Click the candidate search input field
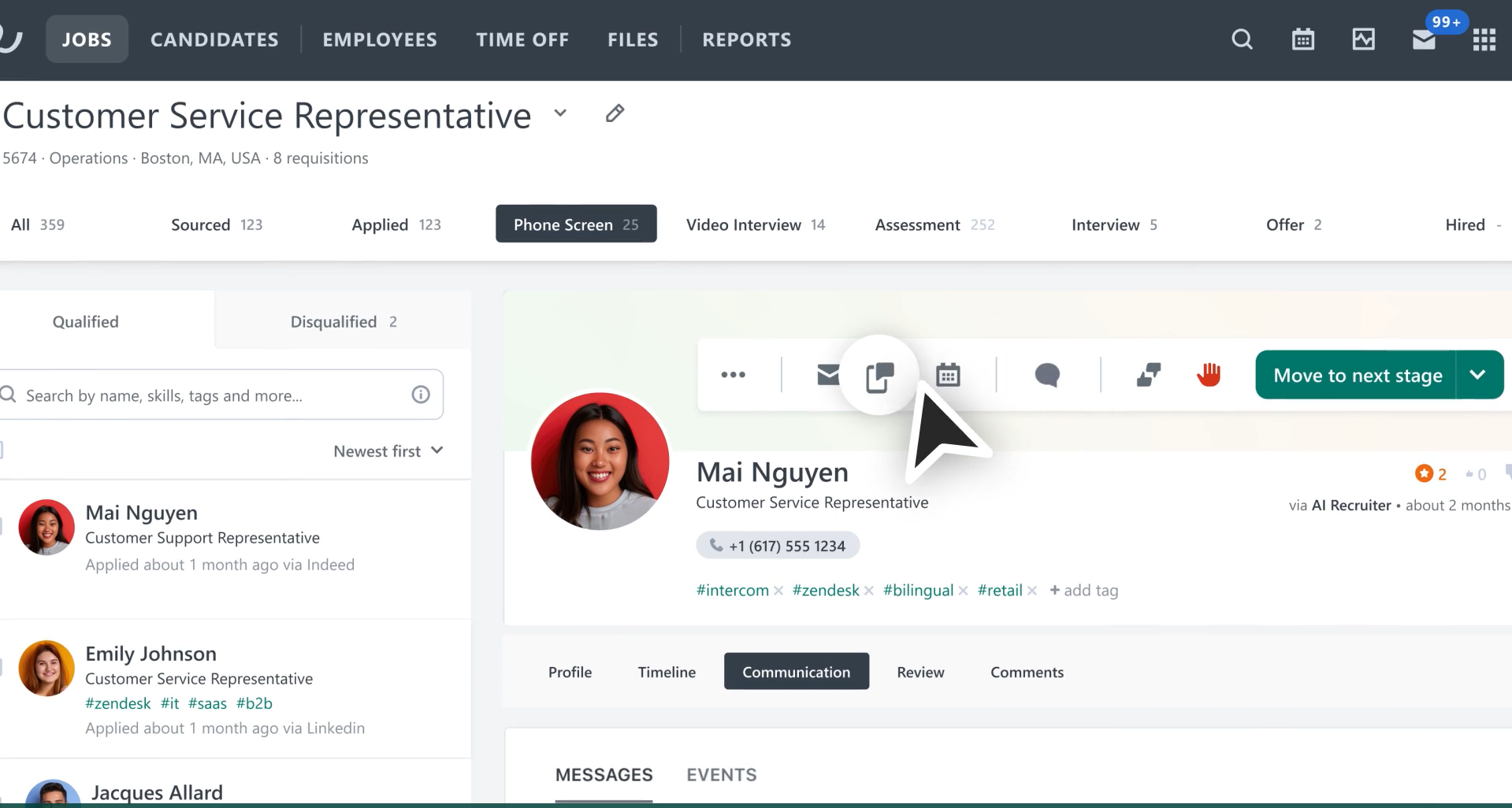 pos(213,395)
